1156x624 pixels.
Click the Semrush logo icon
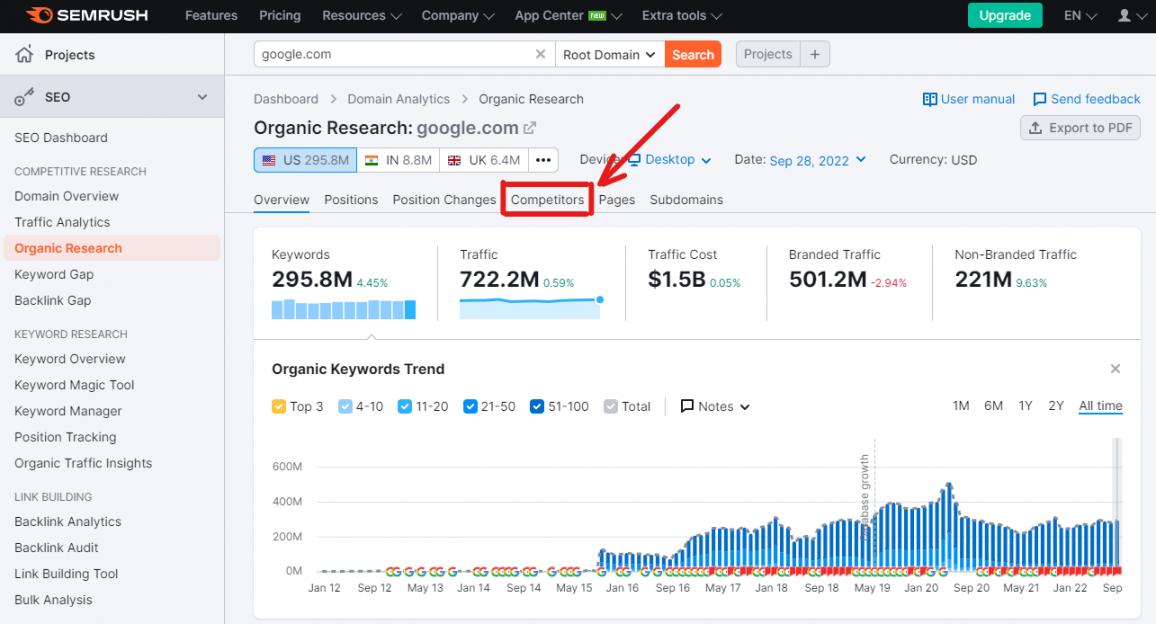click(40, 15)
